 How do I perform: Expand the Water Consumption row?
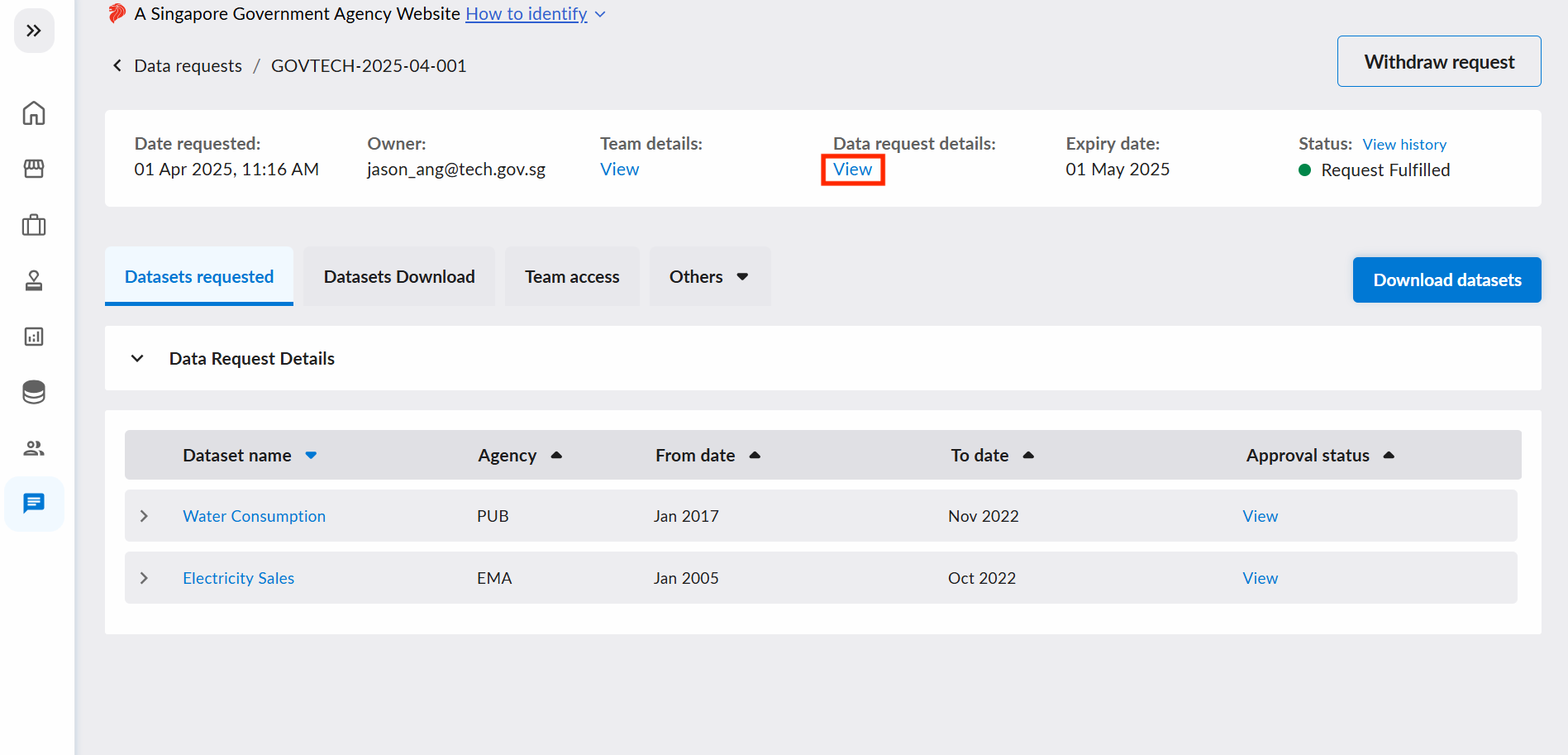[x=144, y=516]
